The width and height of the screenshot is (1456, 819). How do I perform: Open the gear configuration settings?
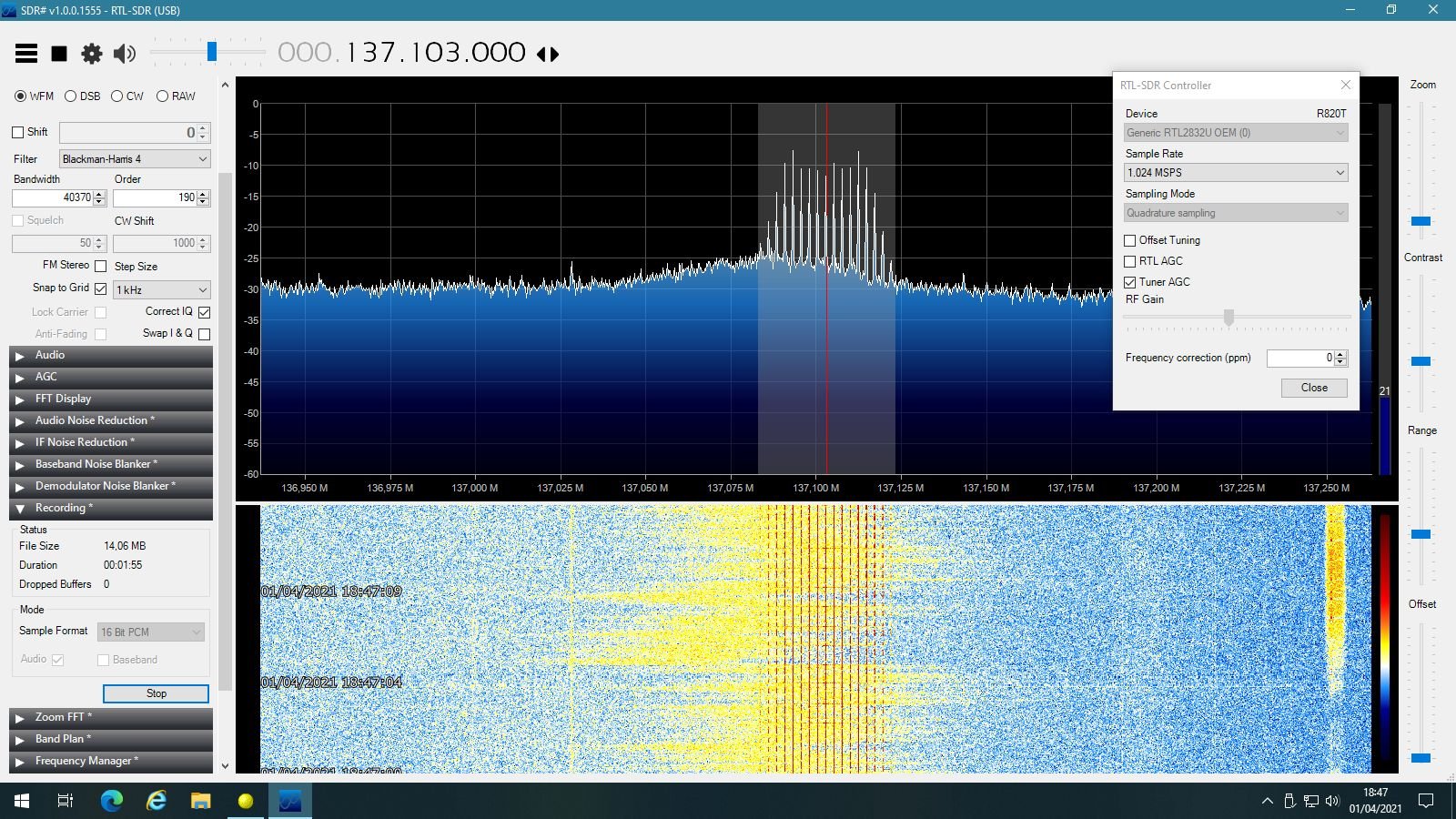(92, 54)
